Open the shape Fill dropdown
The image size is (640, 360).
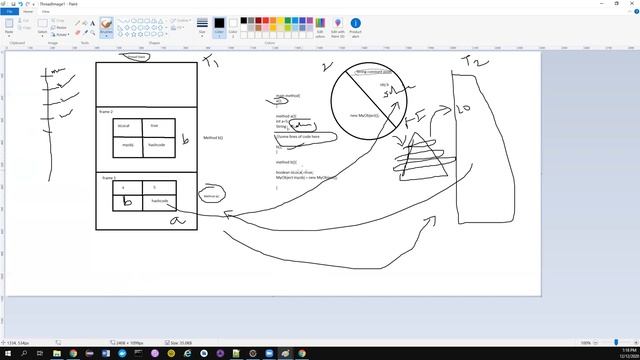(177, 28)
